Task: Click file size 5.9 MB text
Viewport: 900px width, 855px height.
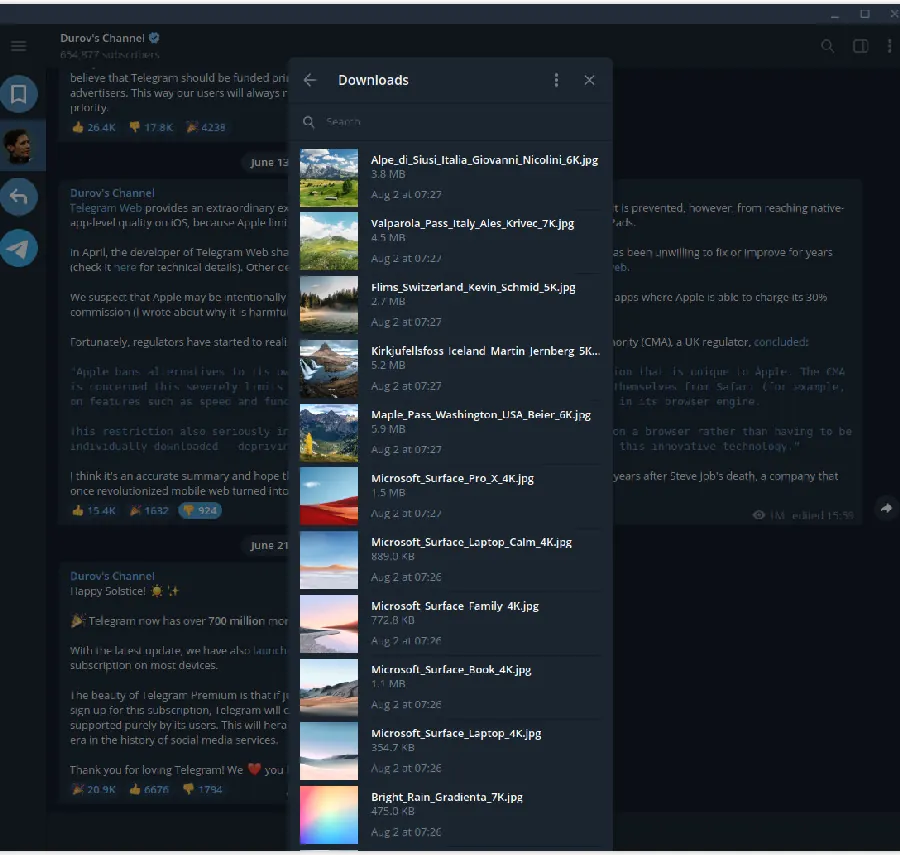Action: pos(388,429)
